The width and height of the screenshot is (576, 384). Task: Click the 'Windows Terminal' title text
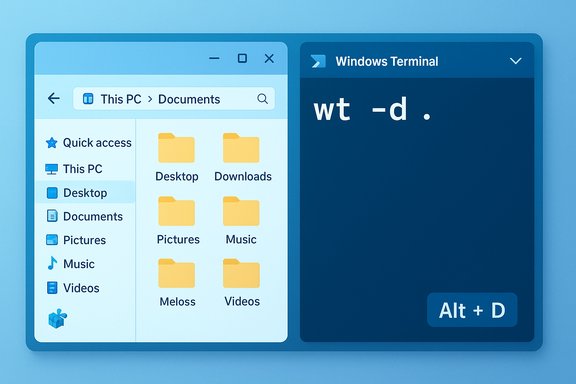click(387, 61)
